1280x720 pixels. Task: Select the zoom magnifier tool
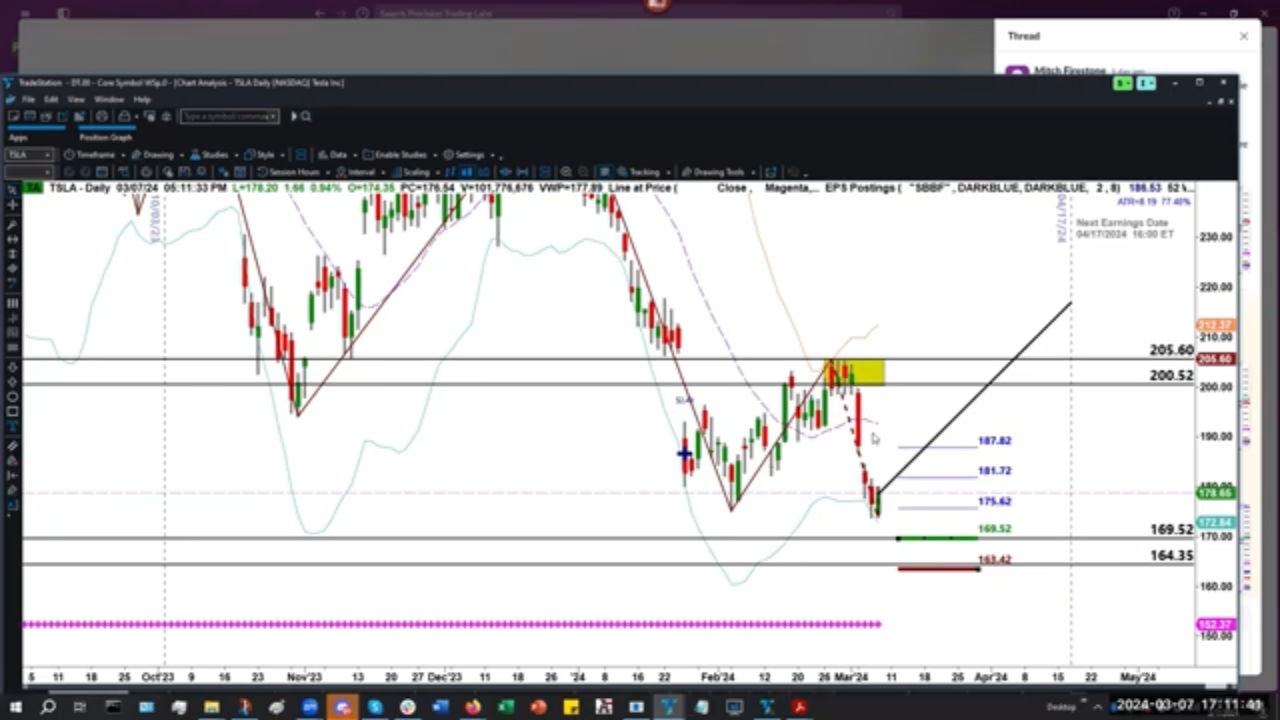coord(11,225)
